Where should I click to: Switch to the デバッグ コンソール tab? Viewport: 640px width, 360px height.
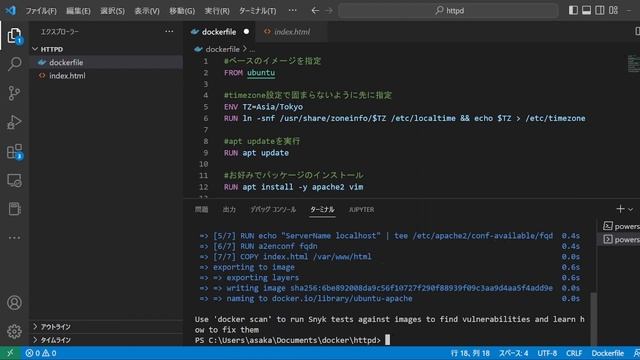273,209
